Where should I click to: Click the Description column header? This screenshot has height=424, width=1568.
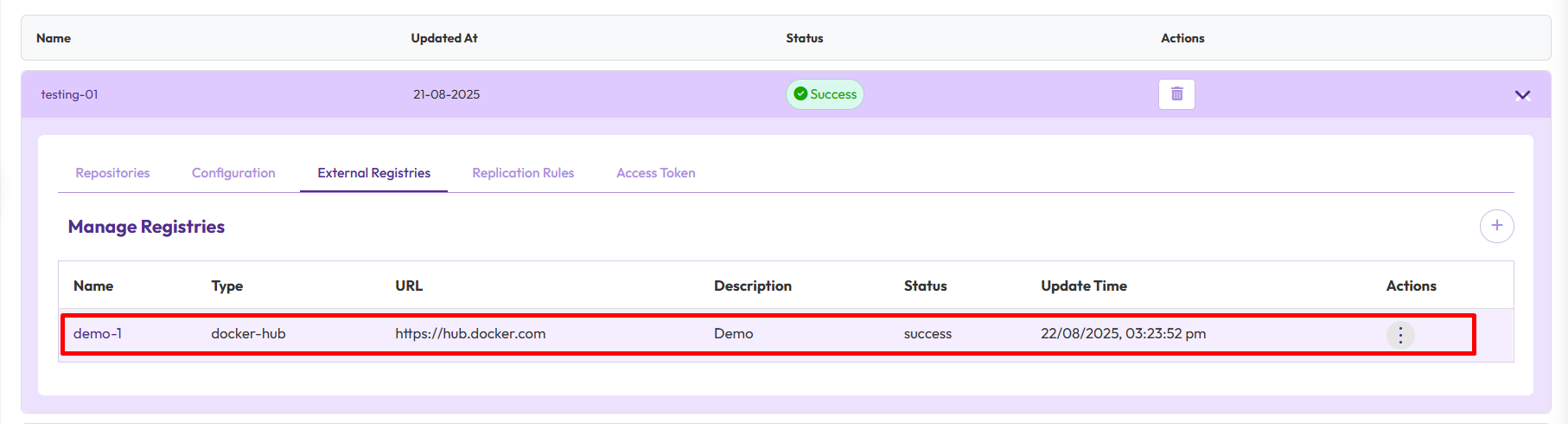pos(752,286)
